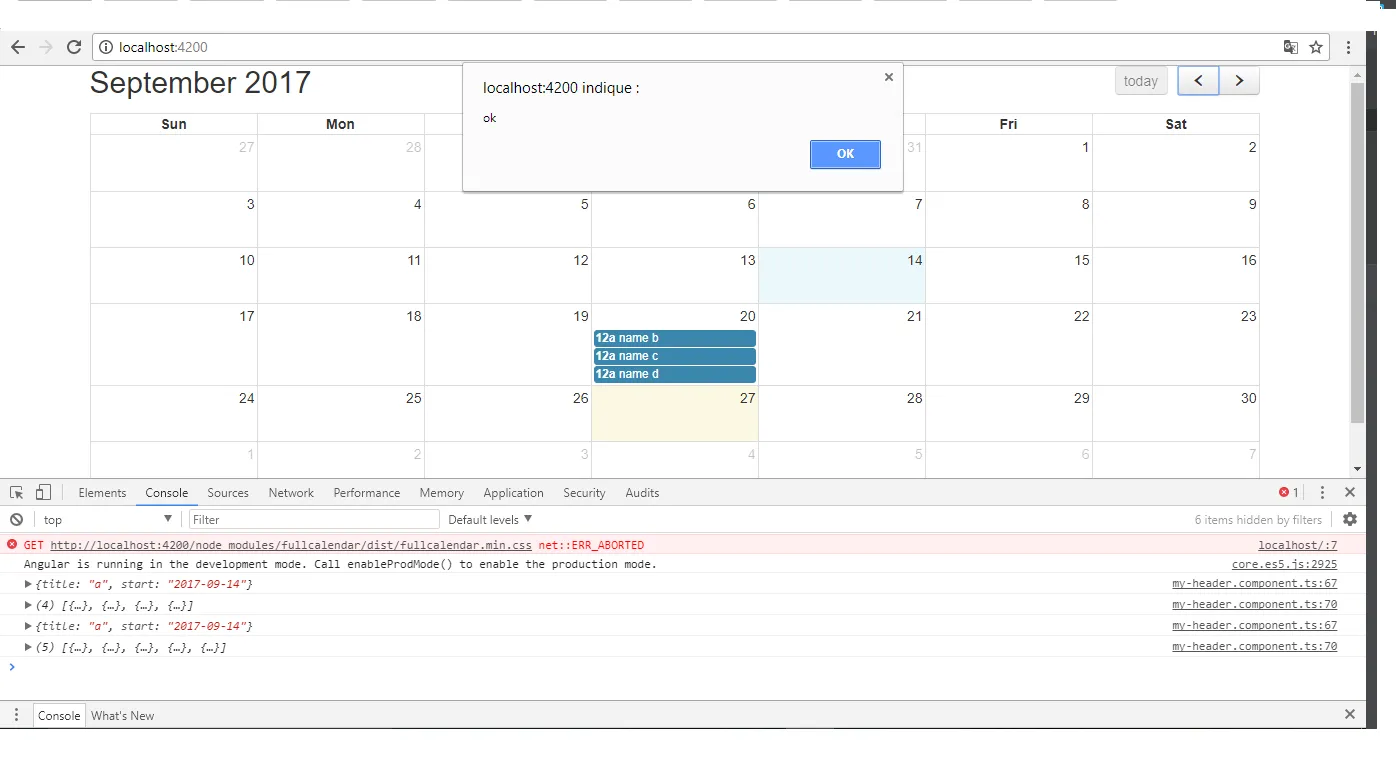Select the What's New drawer tab
Viewport: 1396px width, 760px height.
(123, 715)
